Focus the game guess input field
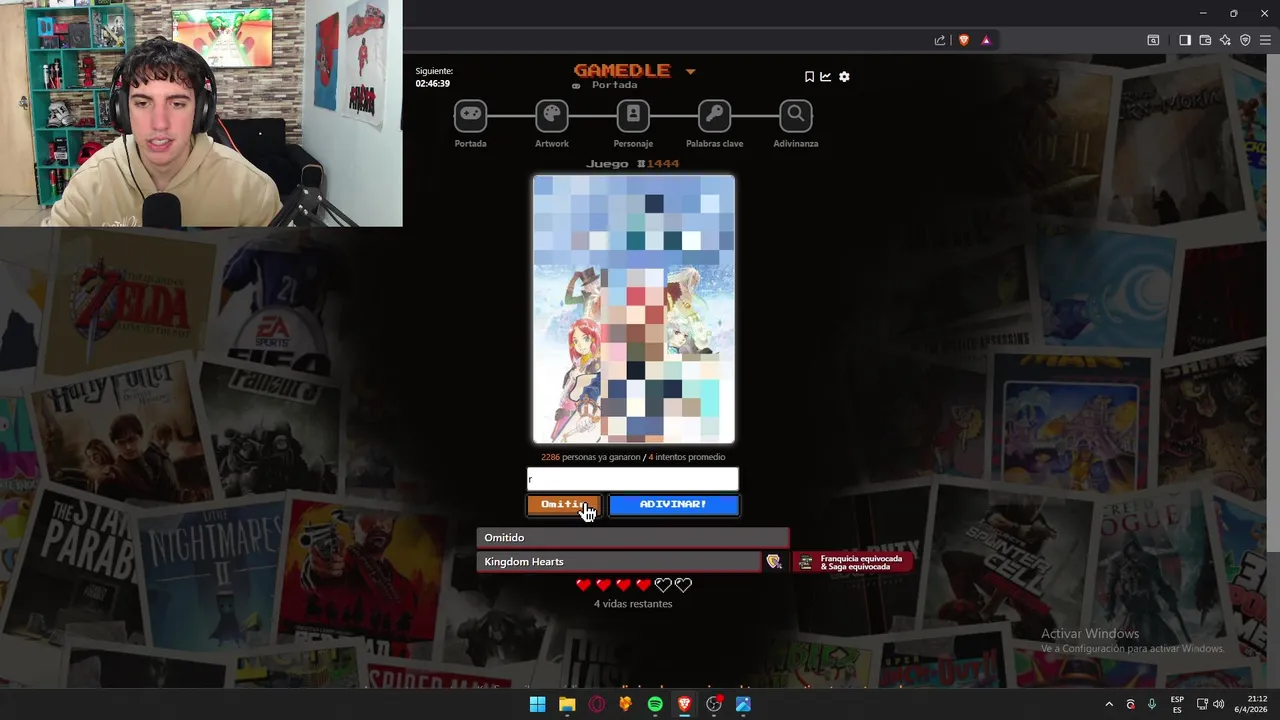Viewport: 1280px width, 720px height. click(633, 479)
